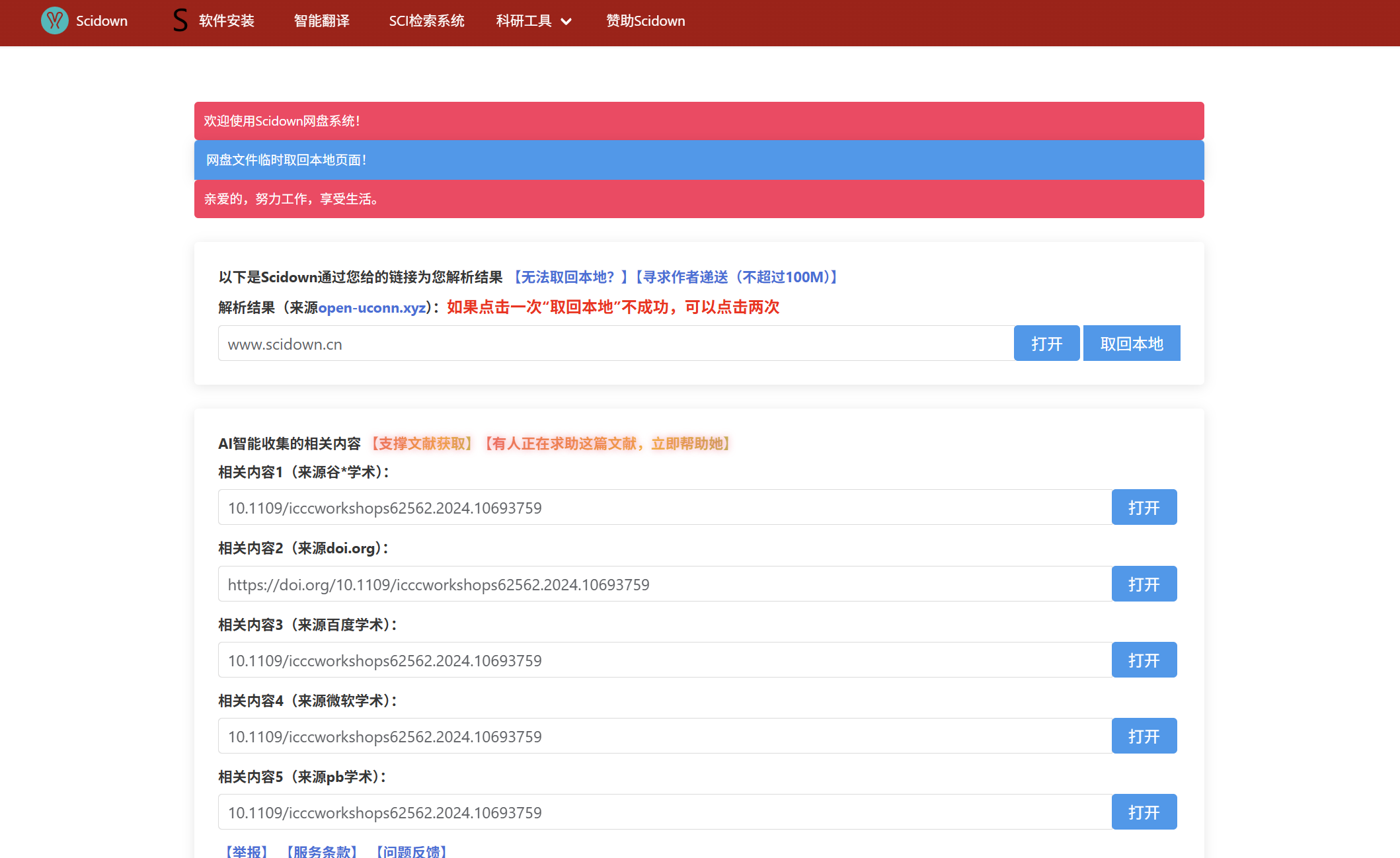Open 相关内容1 from 谷*学术
The image size is (1400, 858).
coord(1144,507)
